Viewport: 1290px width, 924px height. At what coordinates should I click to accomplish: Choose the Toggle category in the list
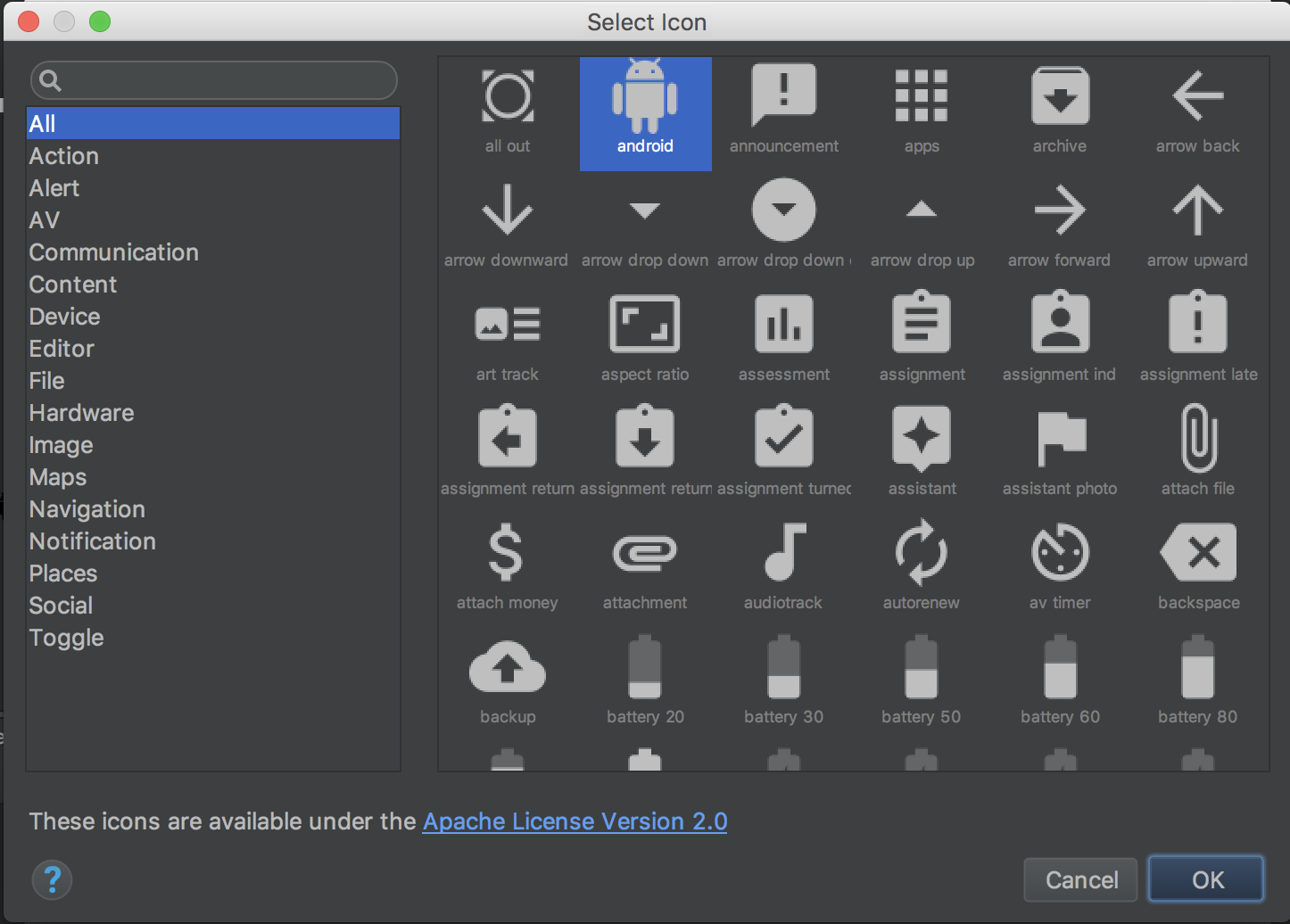tap(66, 638)
